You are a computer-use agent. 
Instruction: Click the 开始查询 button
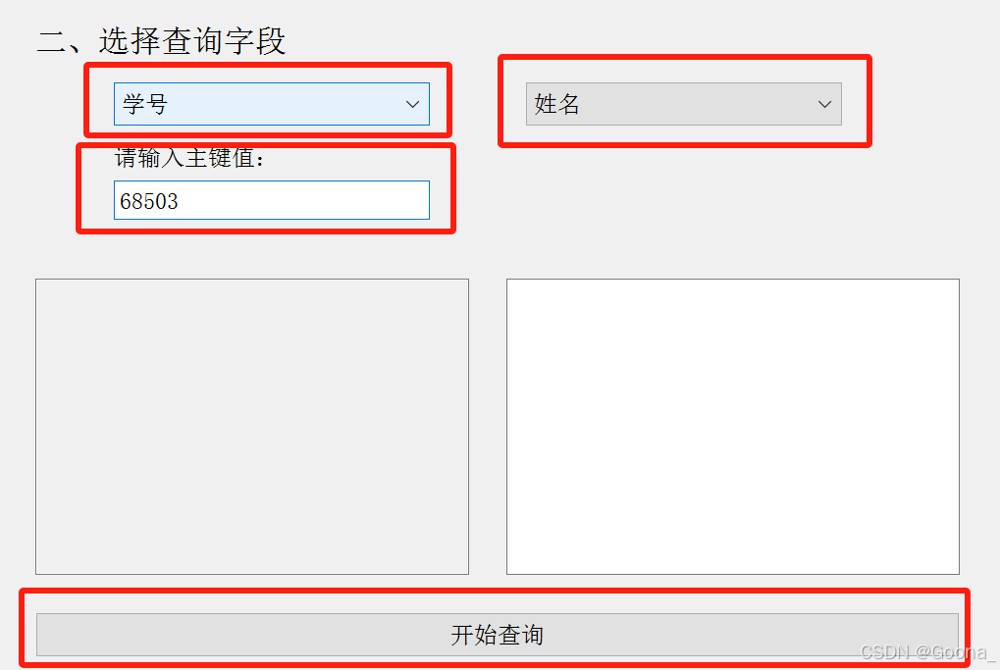pos(497,634)
